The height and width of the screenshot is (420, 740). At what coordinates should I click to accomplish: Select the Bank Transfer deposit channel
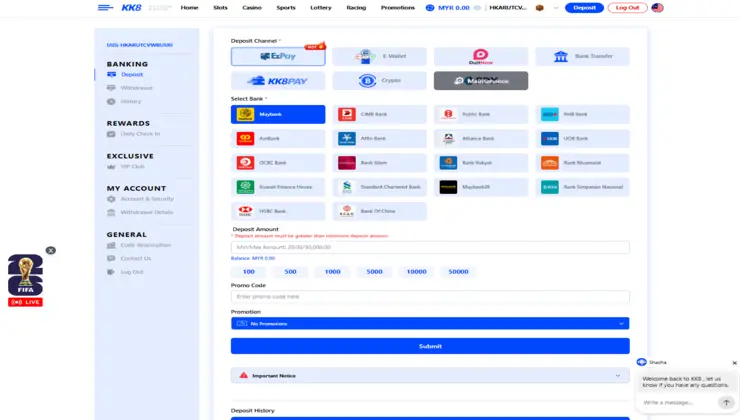click(x=582, y=56)
